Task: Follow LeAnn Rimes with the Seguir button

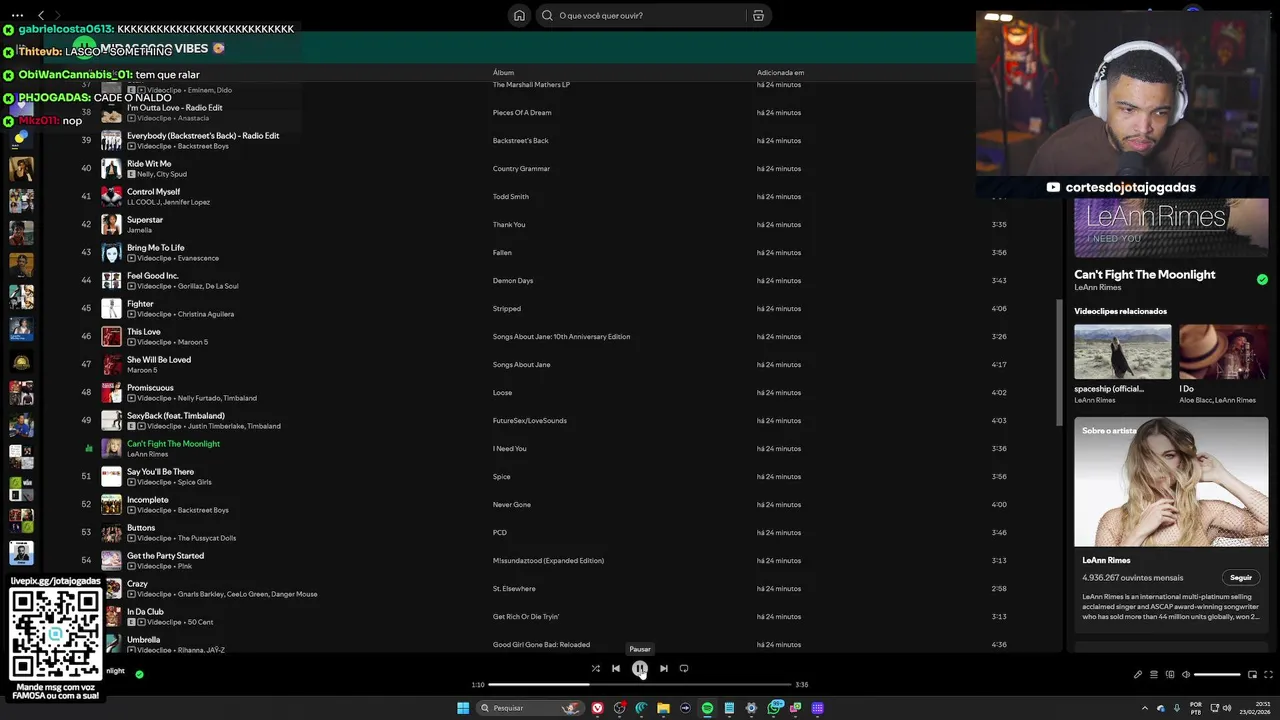Action: tap(1240, 578)
